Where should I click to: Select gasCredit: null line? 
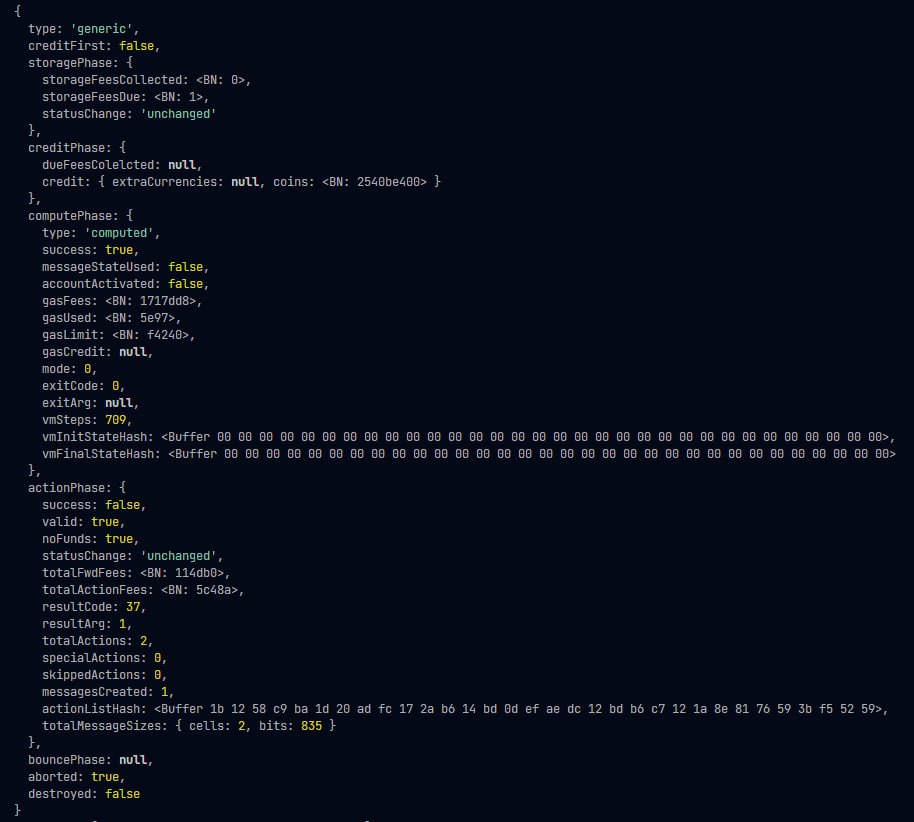97,352
